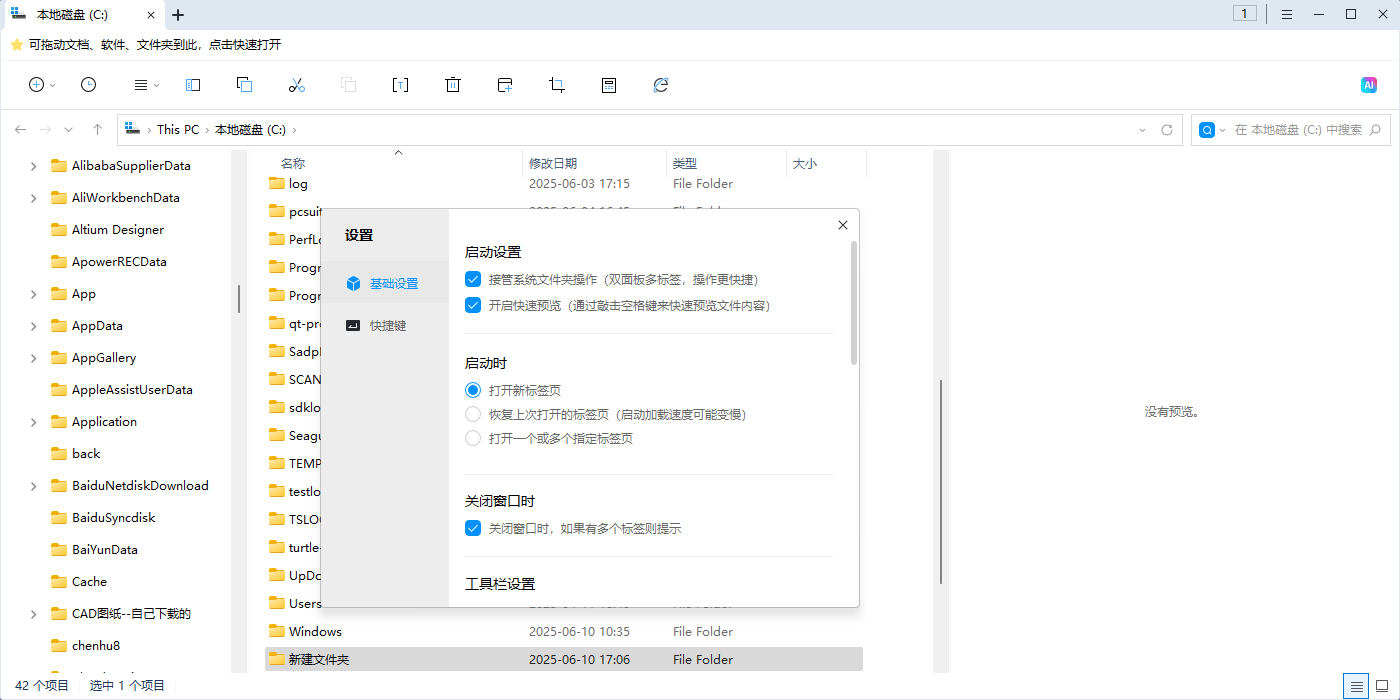Click the Copy toolbar icon
This screenshot has width=1400, height=700.
244,85
